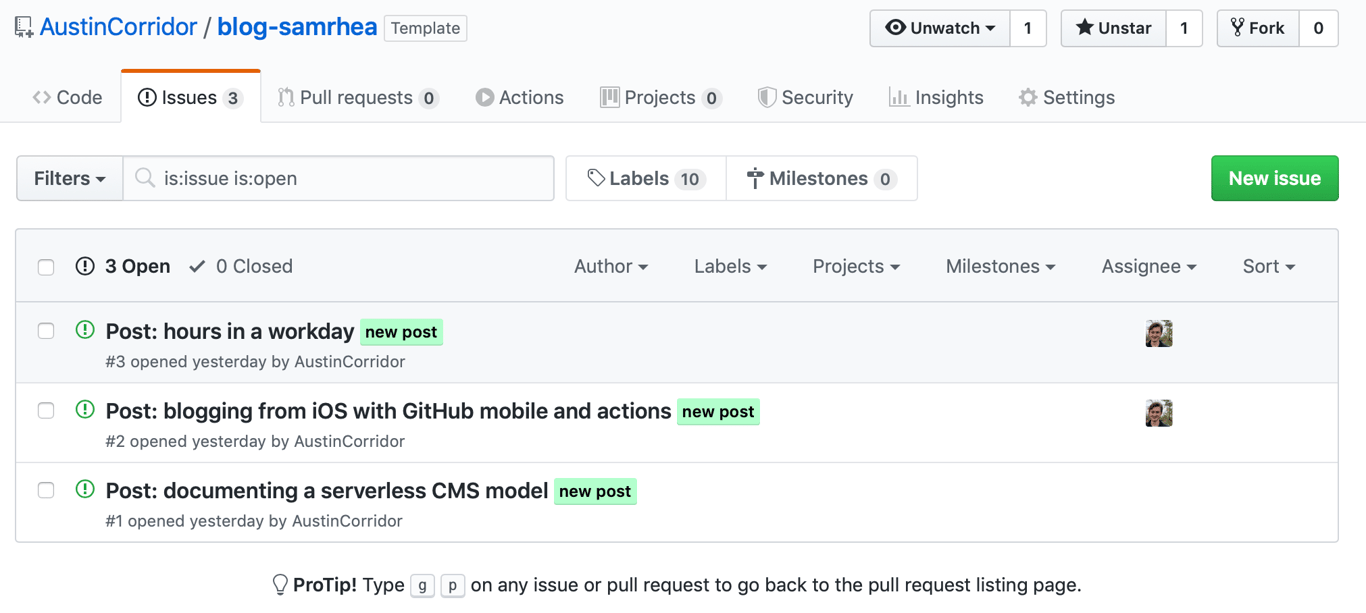Click the new post label on issue #1
Viewport: 1366px width, 613px height.
coord(595,492)
